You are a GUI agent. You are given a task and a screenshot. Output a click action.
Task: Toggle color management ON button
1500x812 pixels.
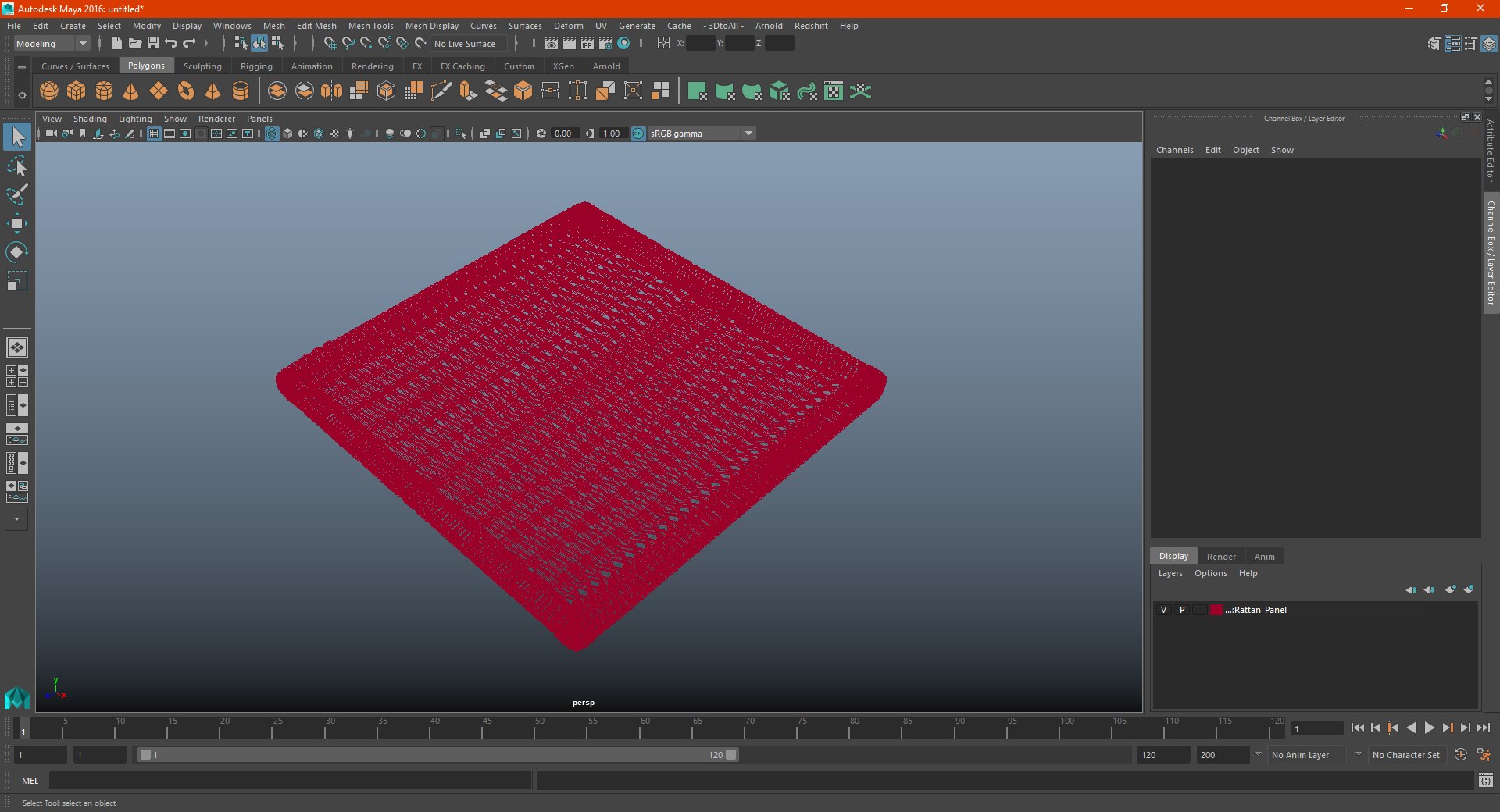(638, 134)
